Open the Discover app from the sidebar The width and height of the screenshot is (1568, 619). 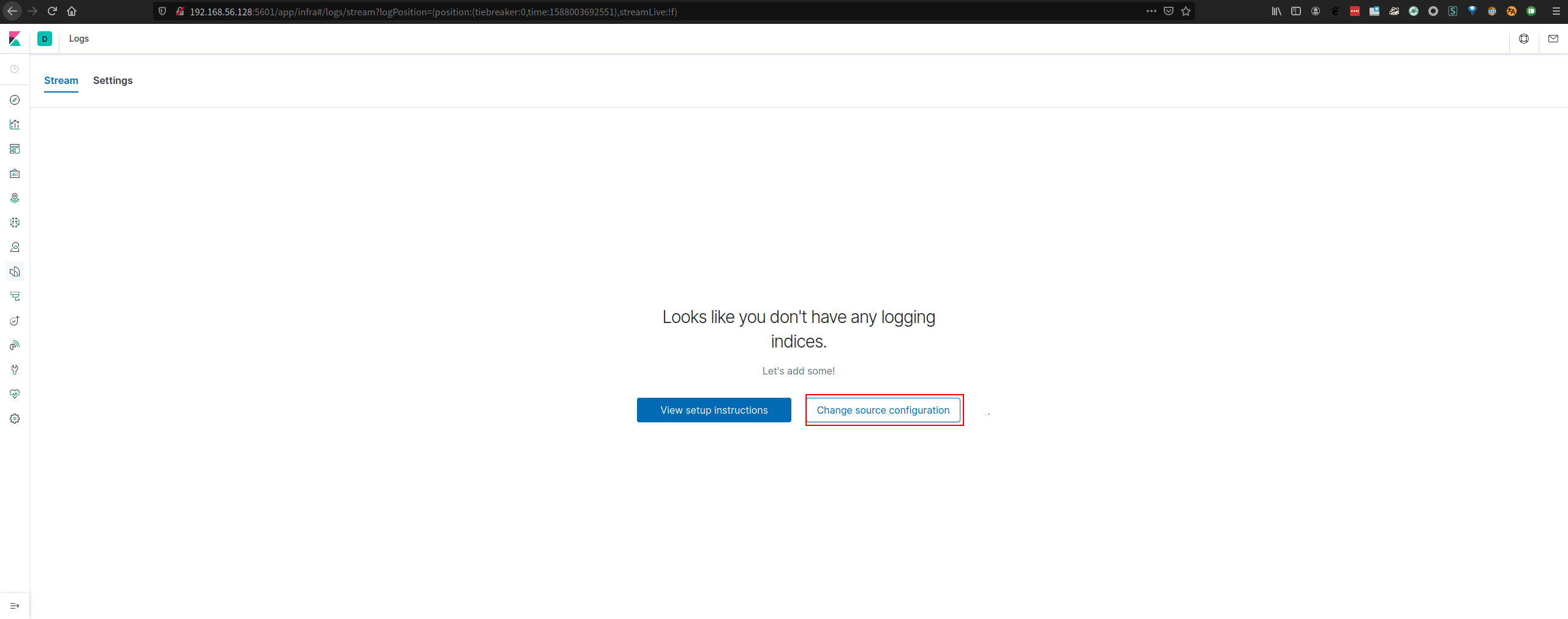click(15, 100)
